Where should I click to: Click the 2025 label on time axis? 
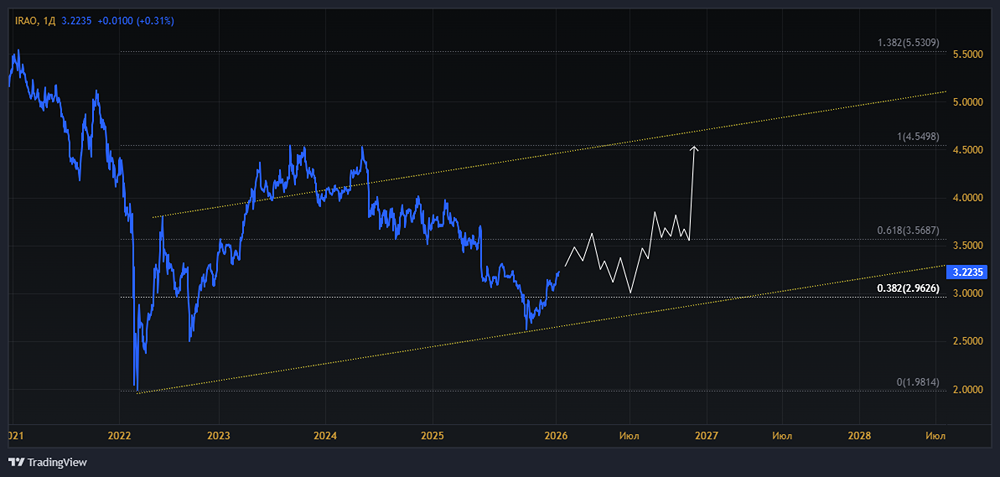pyautogui.click(x=432, y=436)
